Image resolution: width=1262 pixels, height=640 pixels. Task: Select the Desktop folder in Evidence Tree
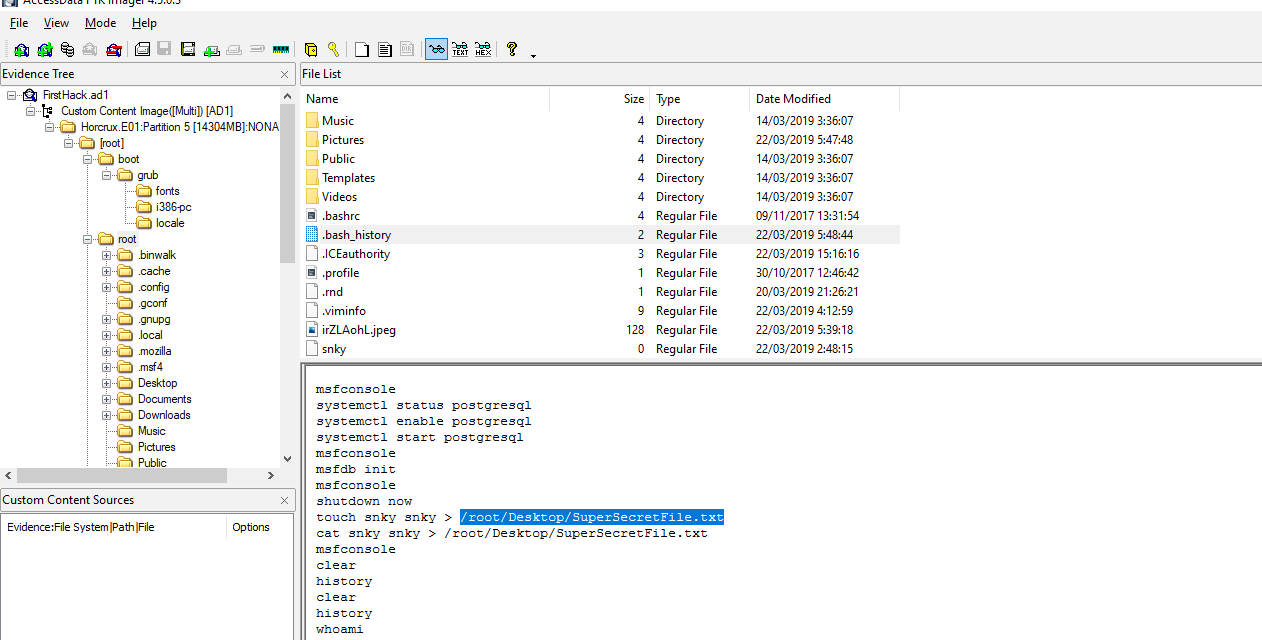(x=157, y=383)
